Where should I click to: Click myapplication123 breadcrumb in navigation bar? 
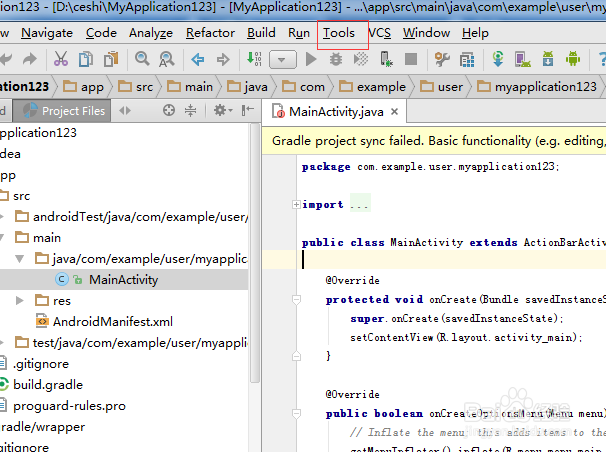pos(537,87)
